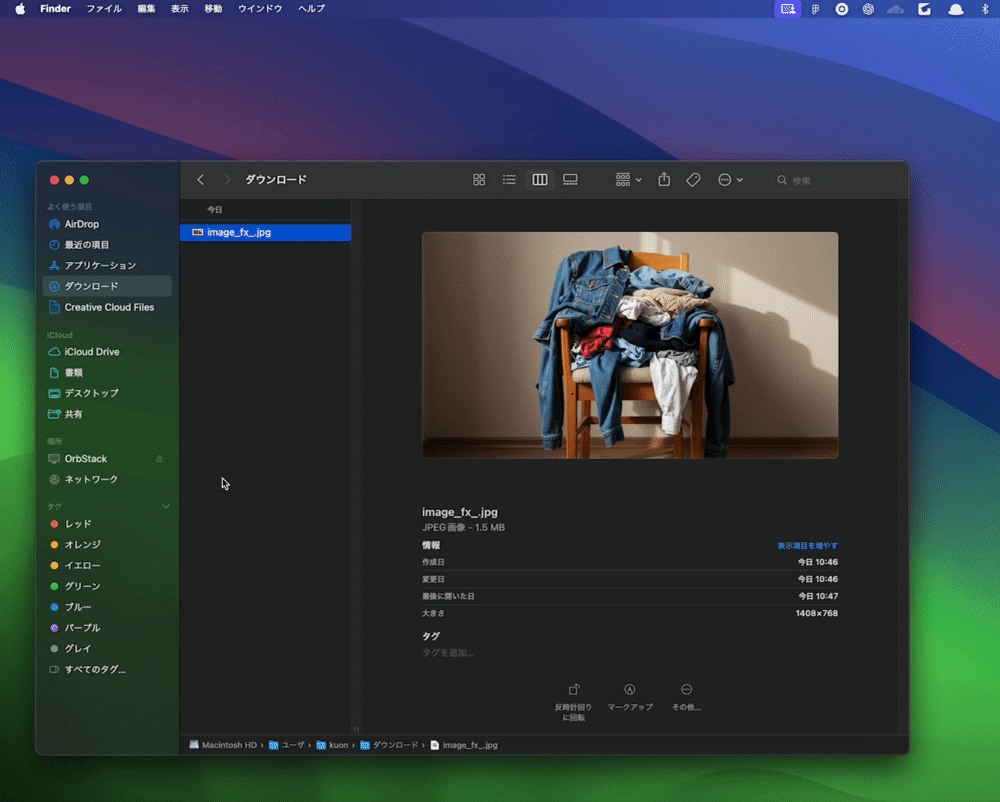Click the 作成日 今日 10:46 info row

pos(630,562)
